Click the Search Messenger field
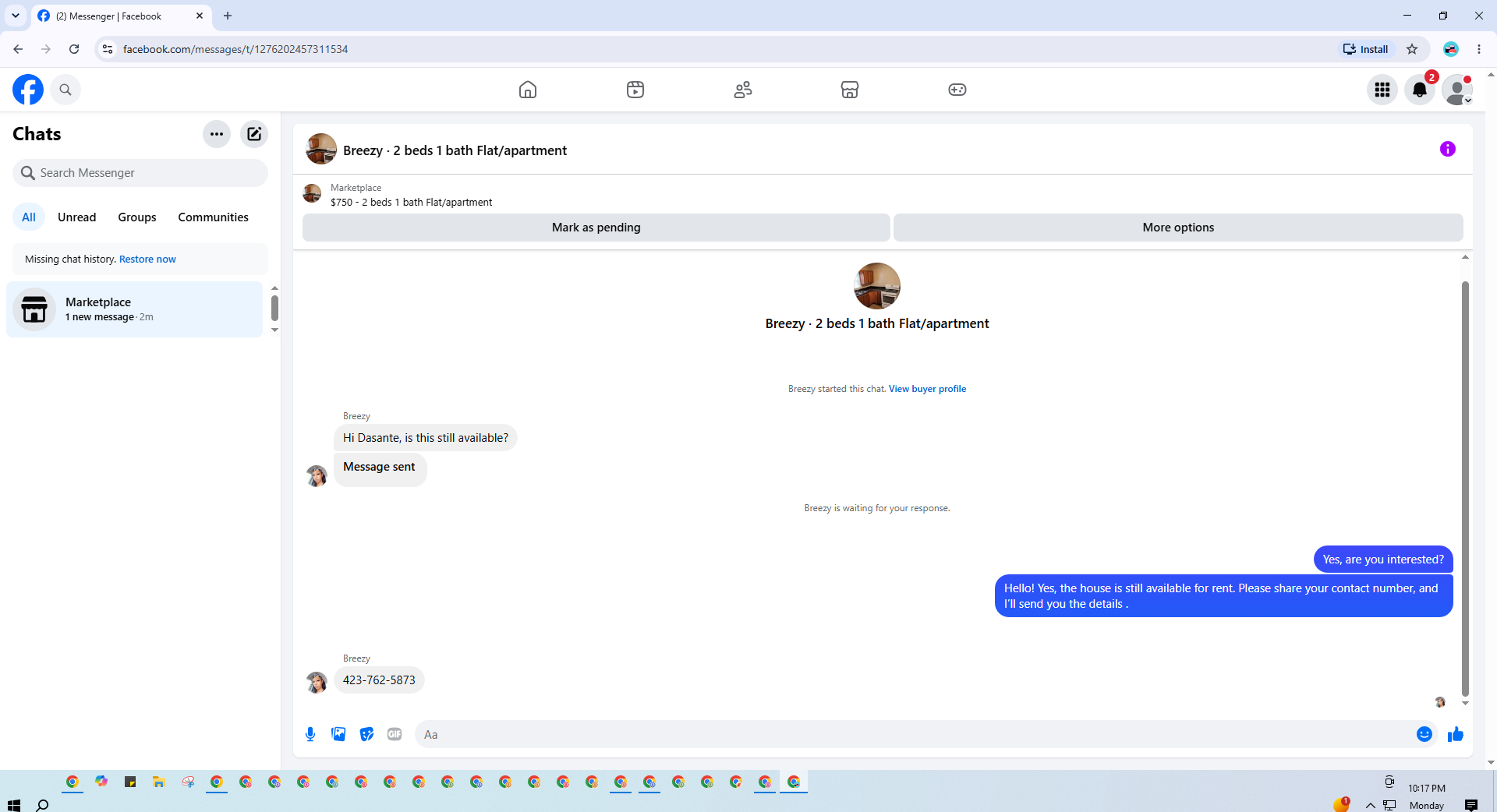The width and height of the screenshot is (1497, 812). click(140, 173)
